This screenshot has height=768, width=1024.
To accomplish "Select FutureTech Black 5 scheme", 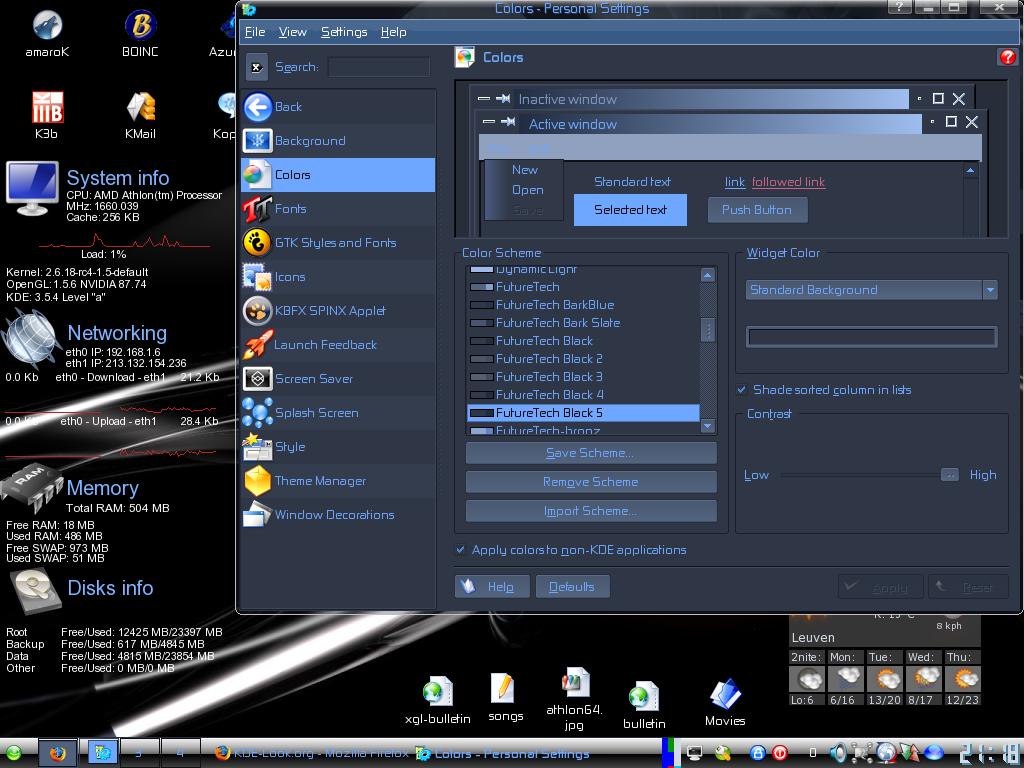I will click(x=584, y=413).
